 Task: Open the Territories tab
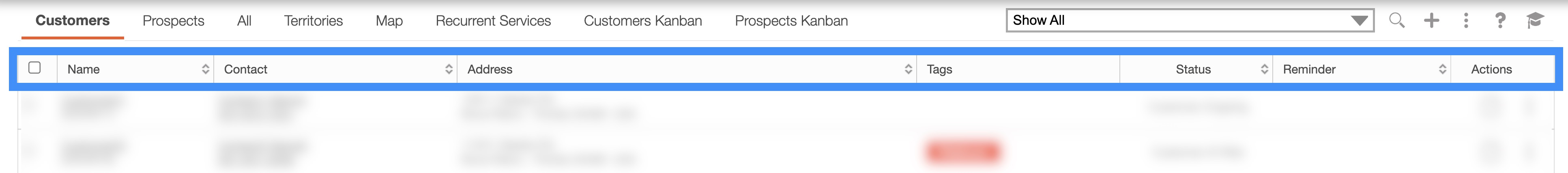(314, 21)
